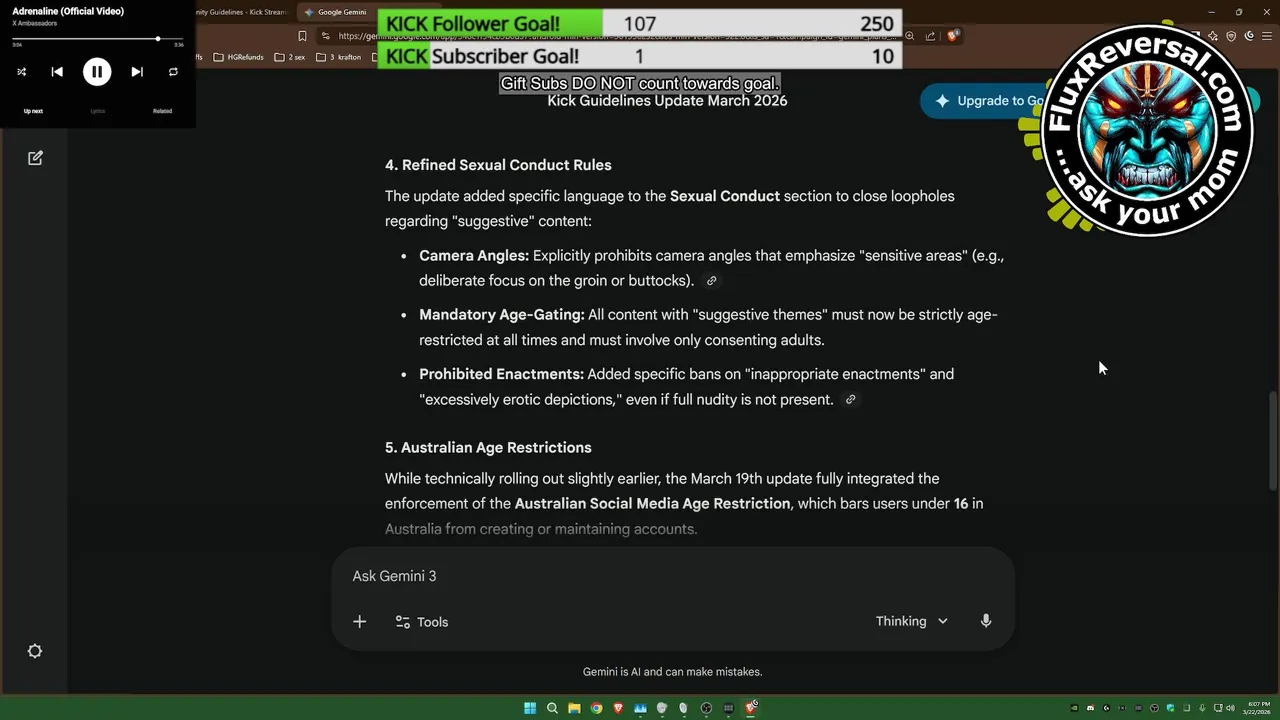
Task: Open source link after Prohibited Enactments bullet
Action: [x=850, y=400]
